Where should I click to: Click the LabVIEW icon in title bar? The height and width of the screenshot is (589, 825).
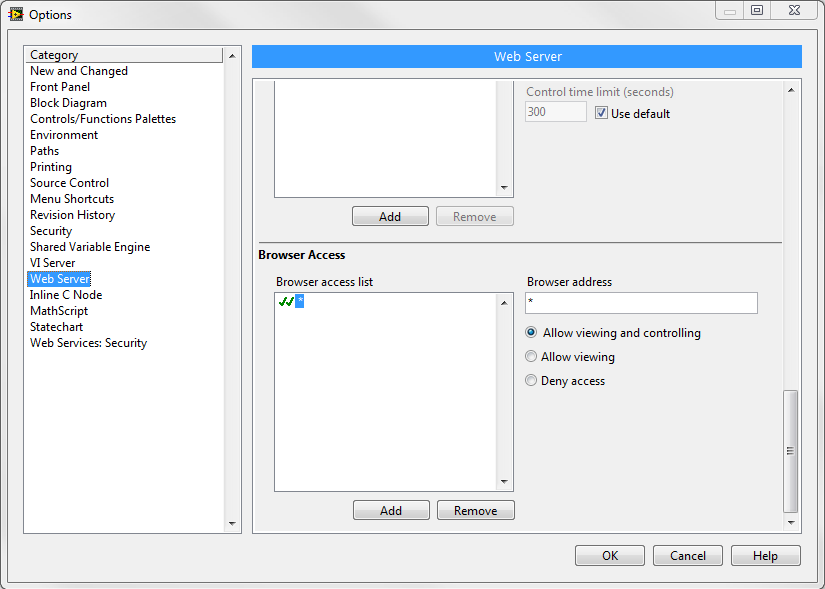click(x=15, y=14)
